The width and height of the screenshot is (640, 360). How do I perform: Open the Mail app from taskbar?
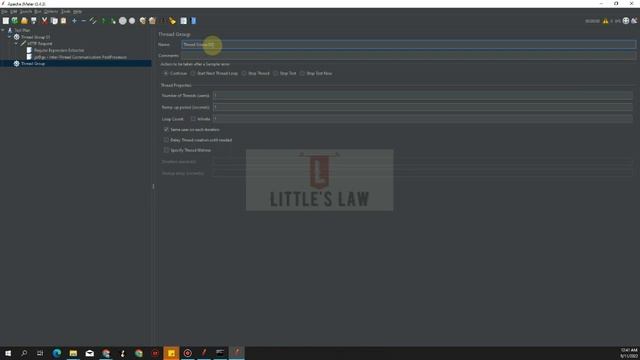click(90, 353)
